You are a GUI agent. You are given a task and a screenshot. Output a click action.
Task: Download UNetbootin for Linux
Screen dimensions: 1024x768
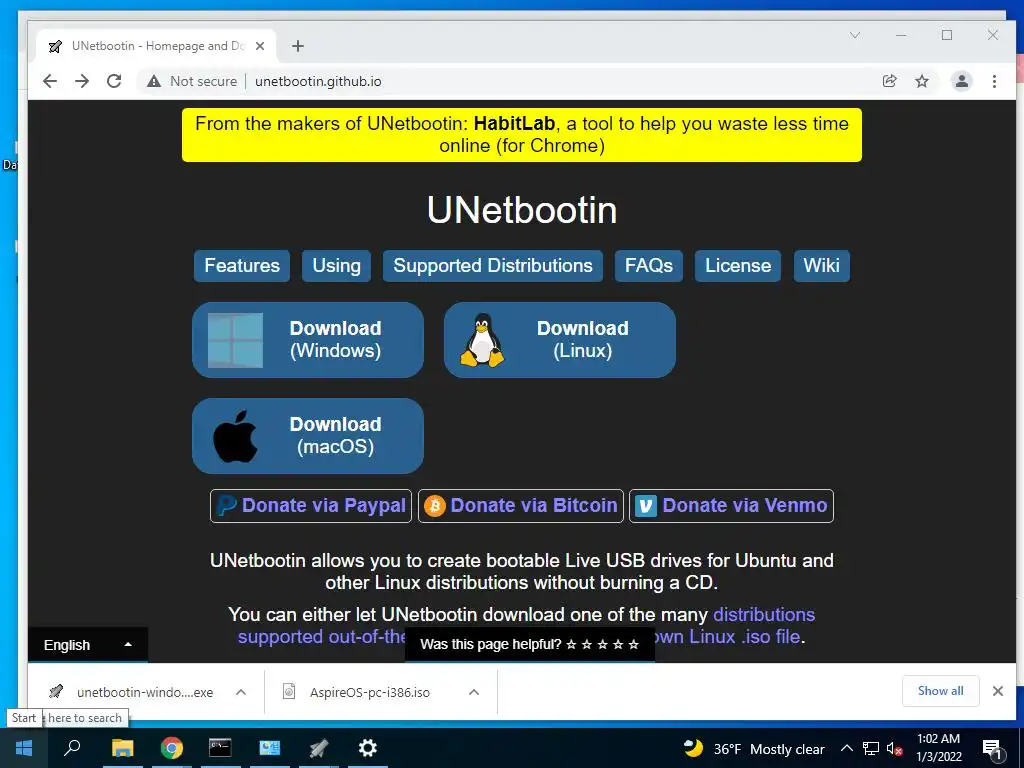[x=560, y=340]
